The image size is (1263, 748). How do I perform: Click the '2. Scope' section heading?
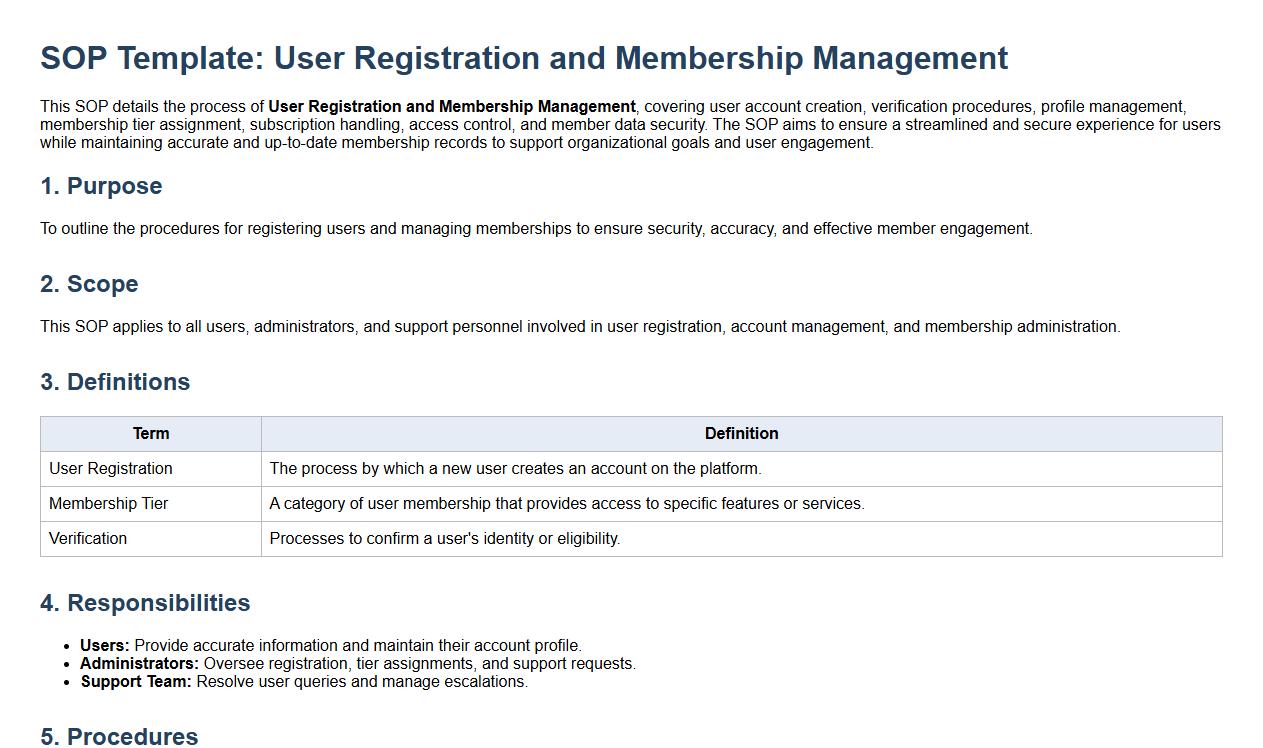click(x=89, y=284)
